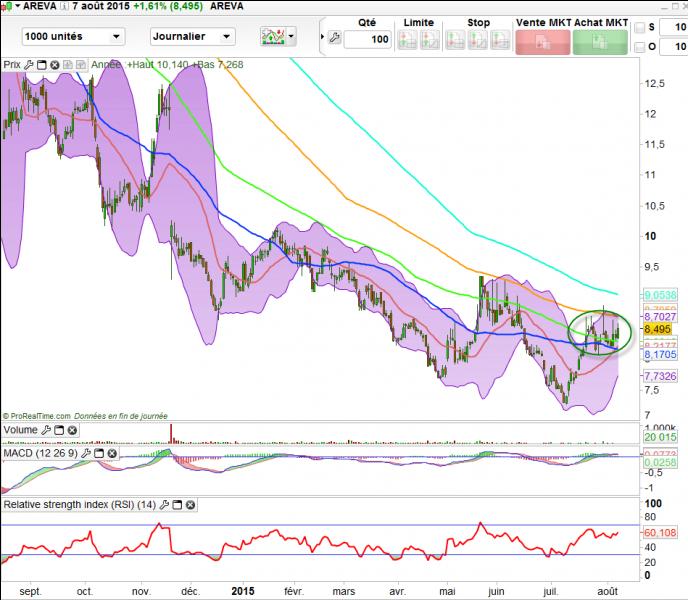
Task: Click the first Limite order icon
Action: click(407, 40)
